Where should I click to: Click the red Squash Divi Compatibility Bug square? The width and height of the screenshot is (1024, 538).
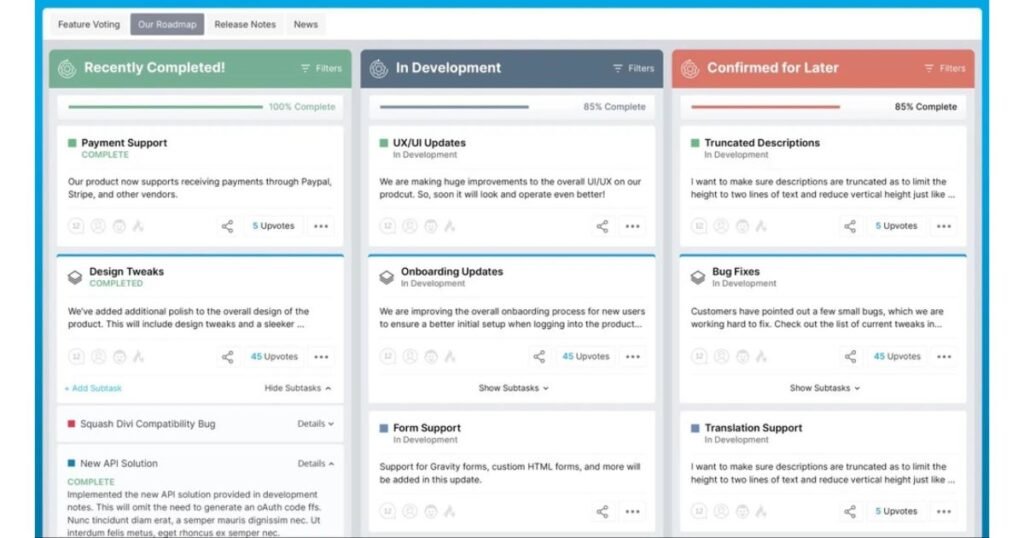pyautogui.click(x=71, y=424)
